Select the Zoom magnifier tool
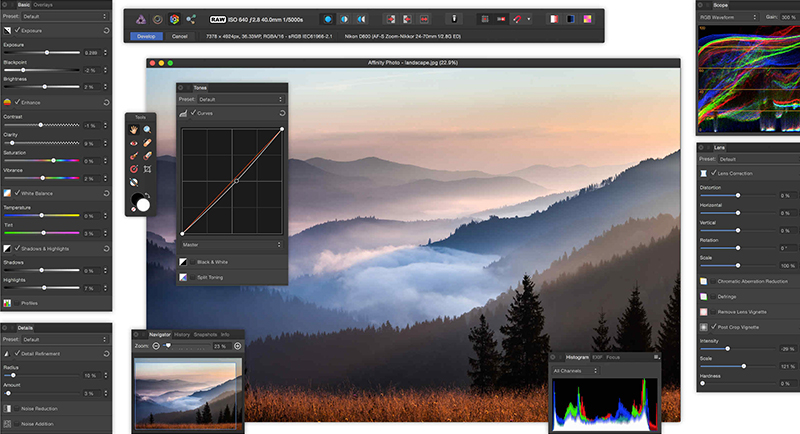The width and height of the screenshot is (800, 434). coord(147,130)
